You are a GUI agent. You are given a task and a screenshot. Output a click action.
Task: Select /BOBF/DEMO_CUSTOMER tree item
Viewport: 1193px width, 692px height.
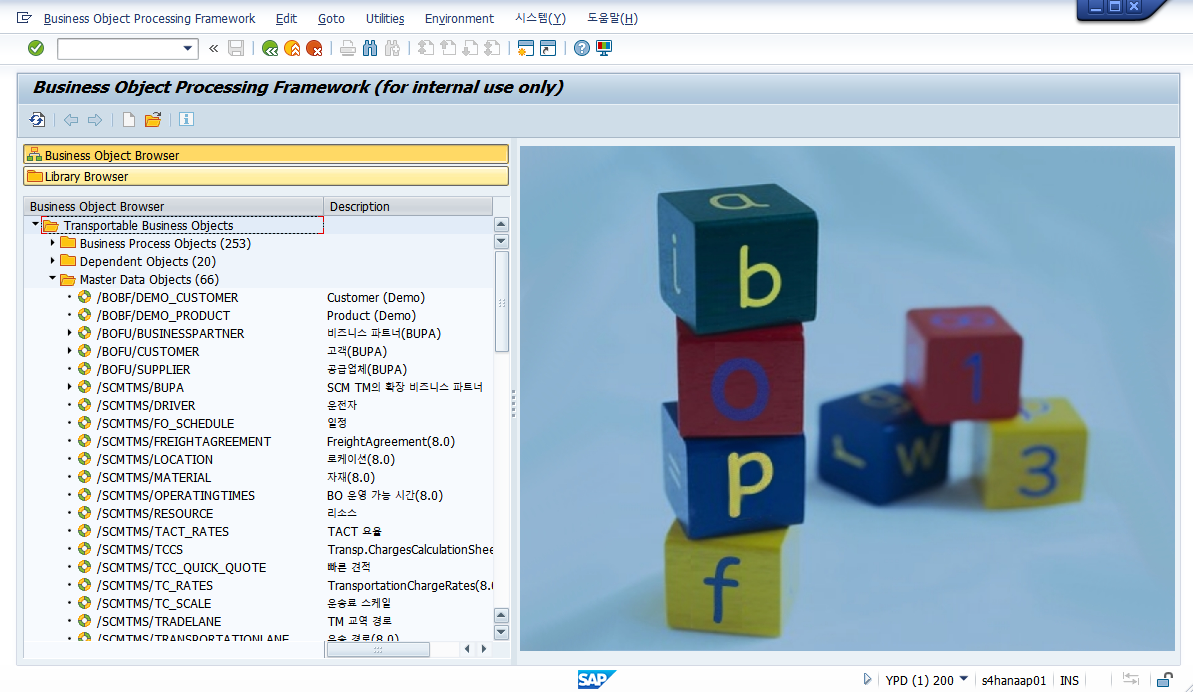(x=167, y=297)
